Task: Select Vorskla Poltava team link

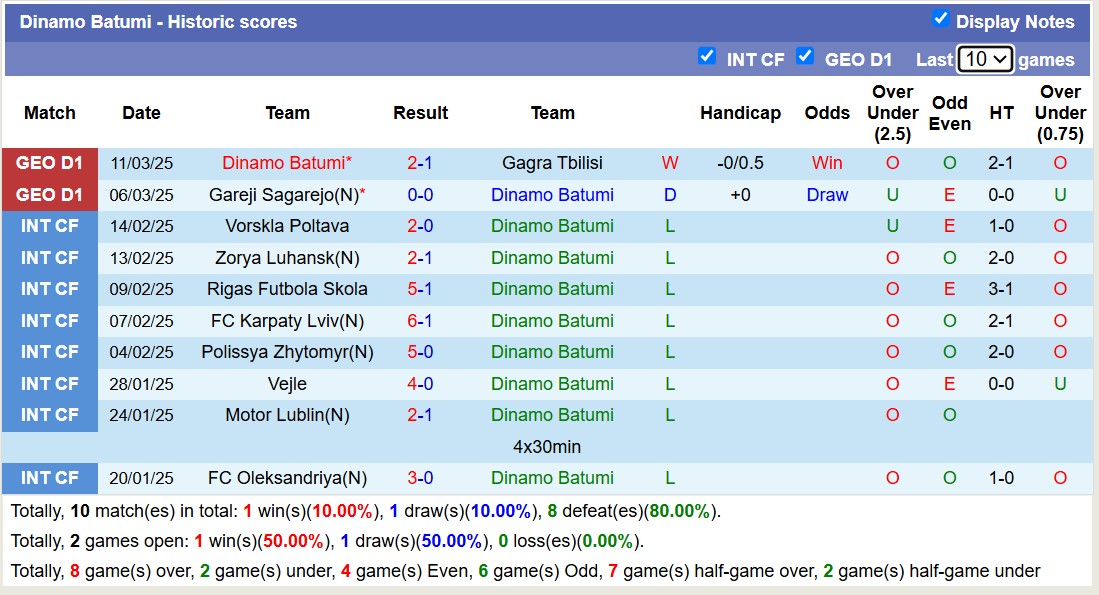Action: 287,226
